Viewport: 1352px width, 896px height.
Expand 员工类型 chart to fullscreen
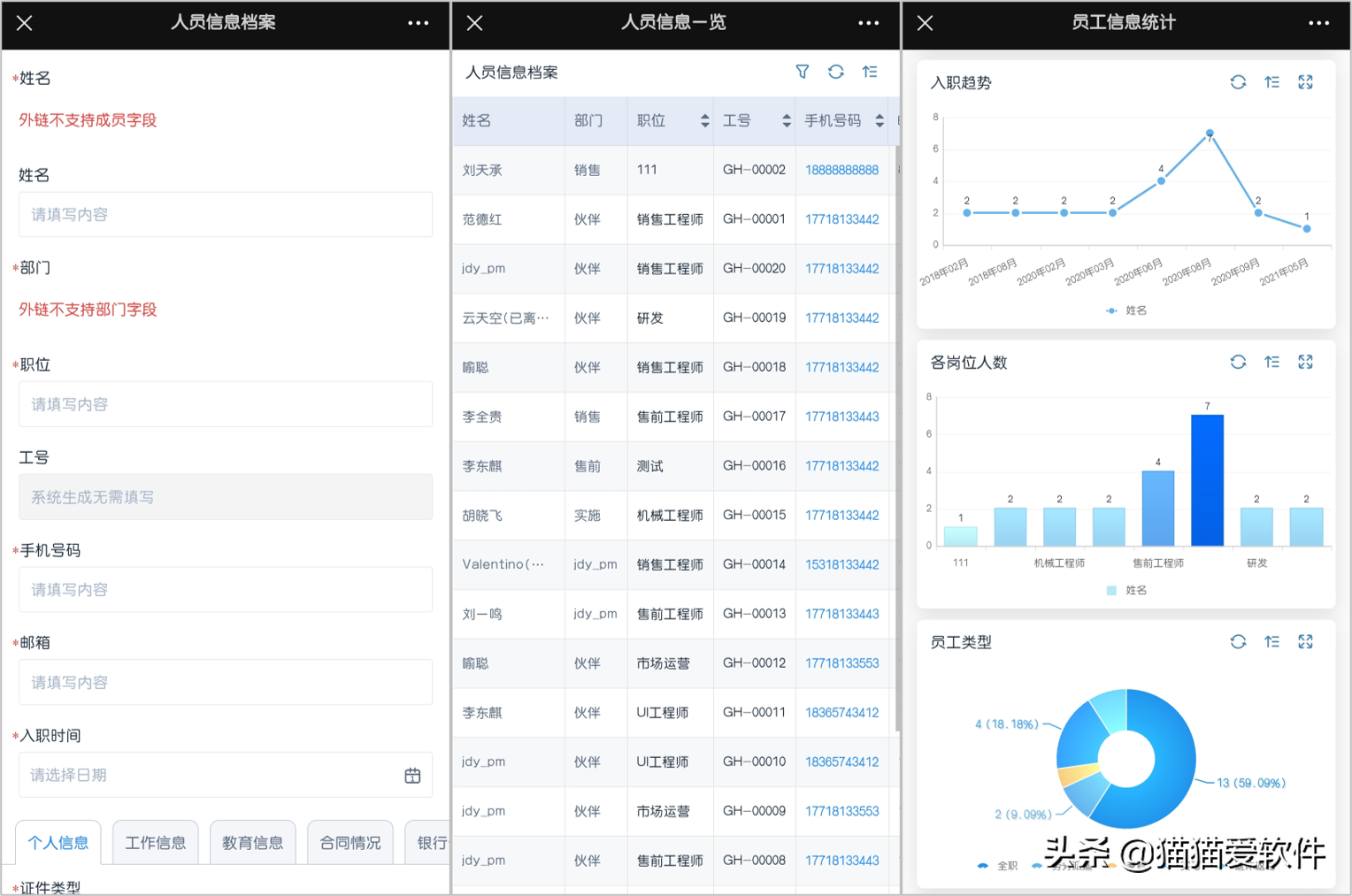(x=1305, y=641)
